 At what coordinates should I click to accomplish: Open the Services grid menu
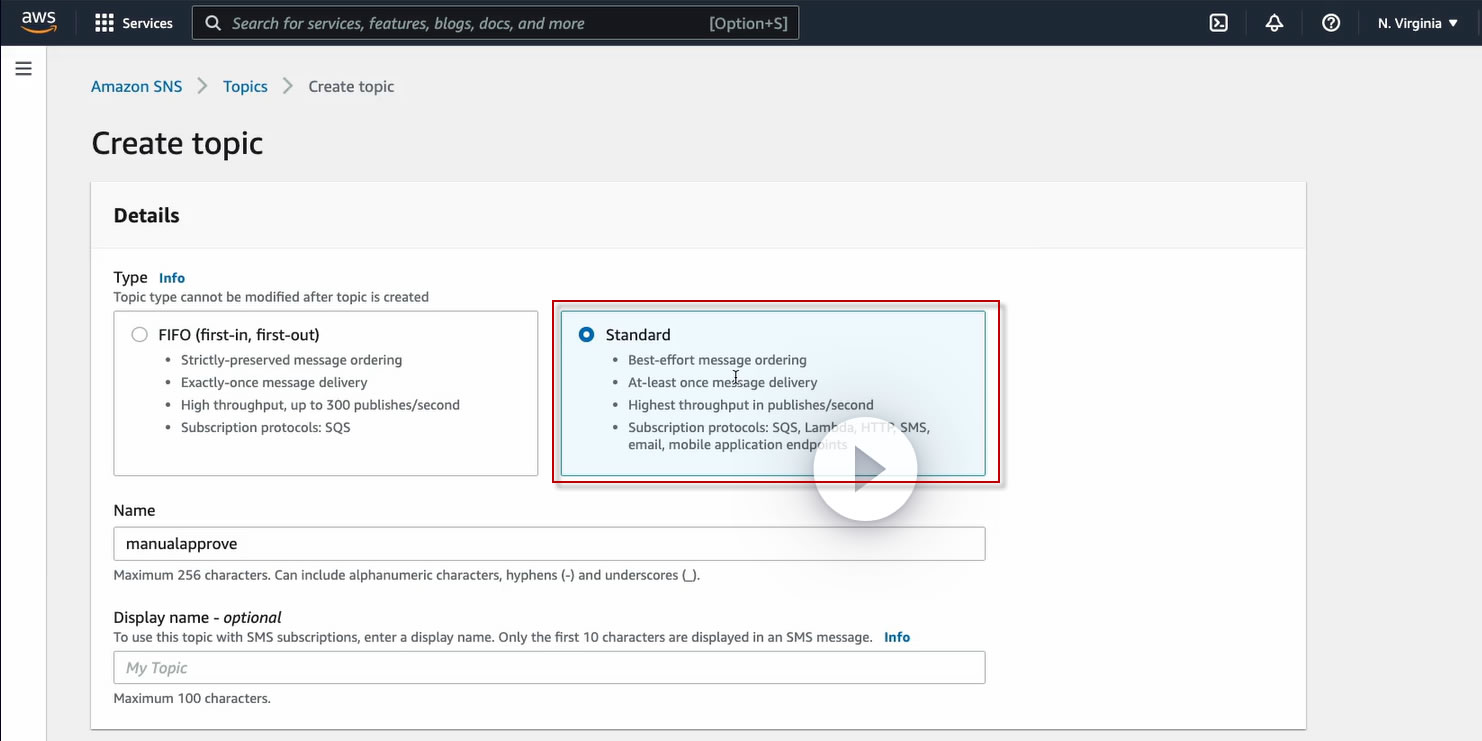coord(104,23)
